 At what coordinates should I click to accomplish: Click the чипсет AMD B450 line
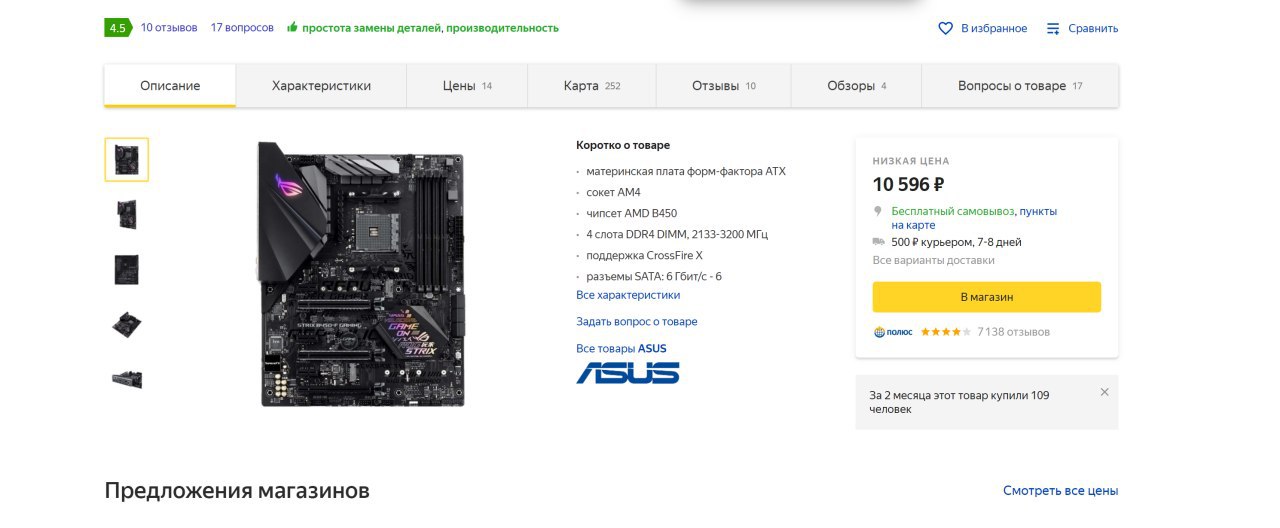(x=631, y=213)
